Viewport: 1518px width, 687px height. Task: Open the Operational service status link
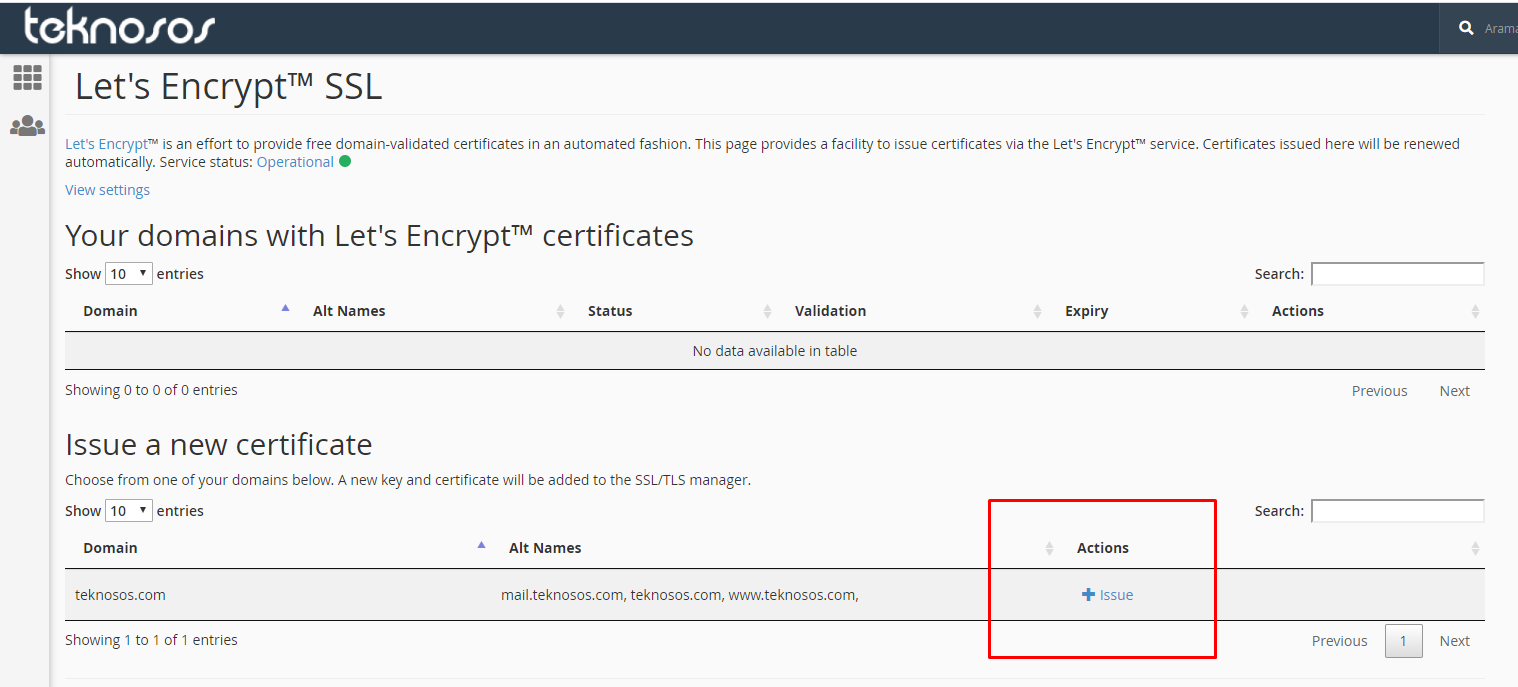[295, 161]
